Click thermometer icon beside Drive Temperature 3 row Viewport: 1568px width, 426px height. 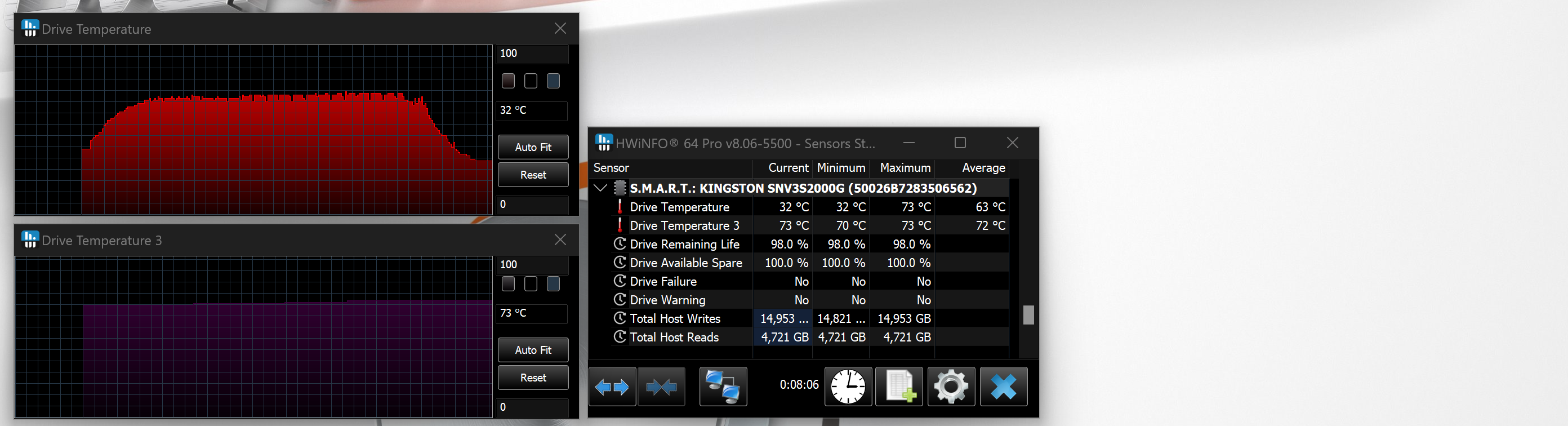(620, 225)
